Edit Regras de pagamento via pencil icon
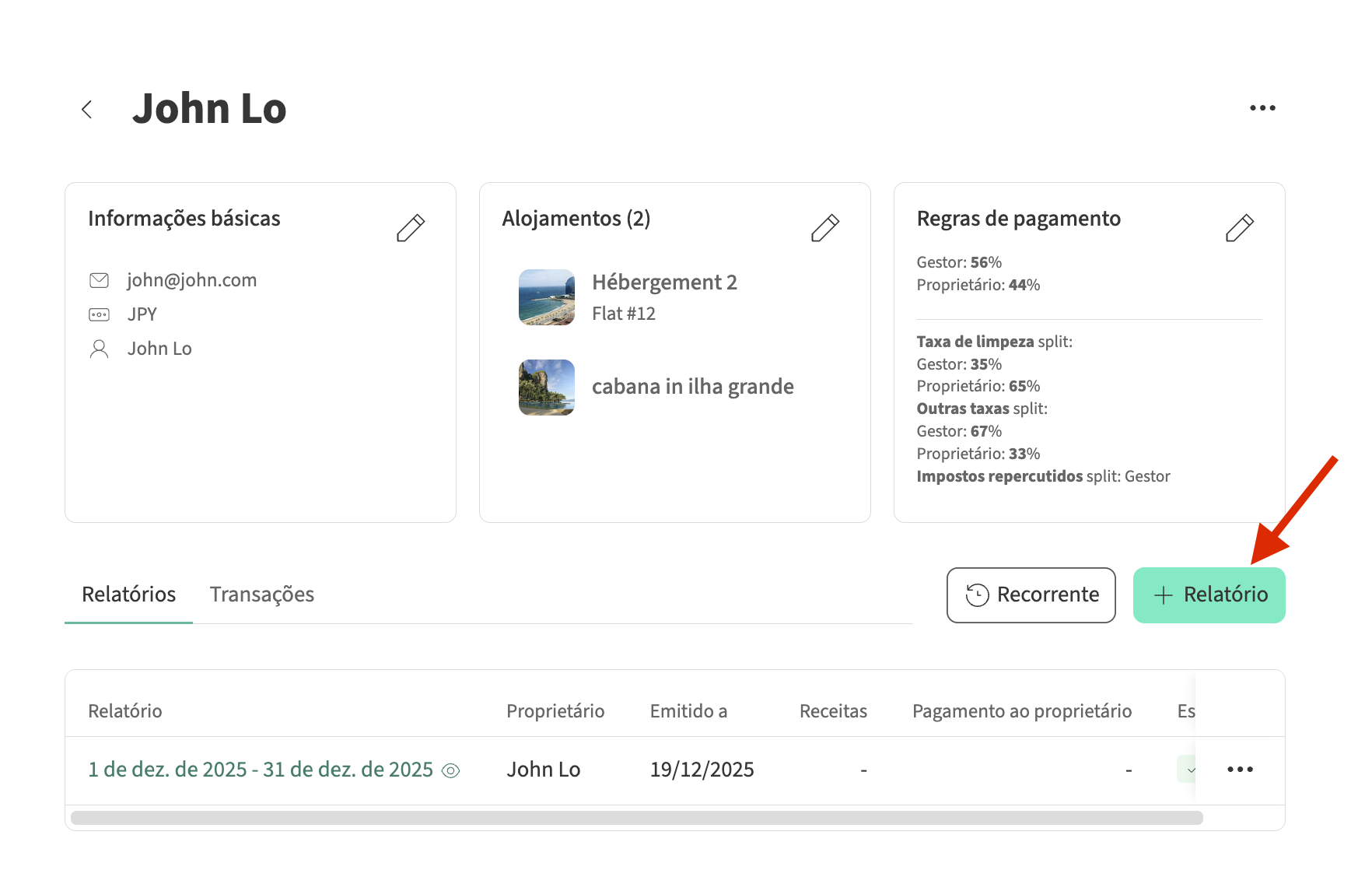The height and width of the screenshot is (884, 1372). click(1239, 228)
